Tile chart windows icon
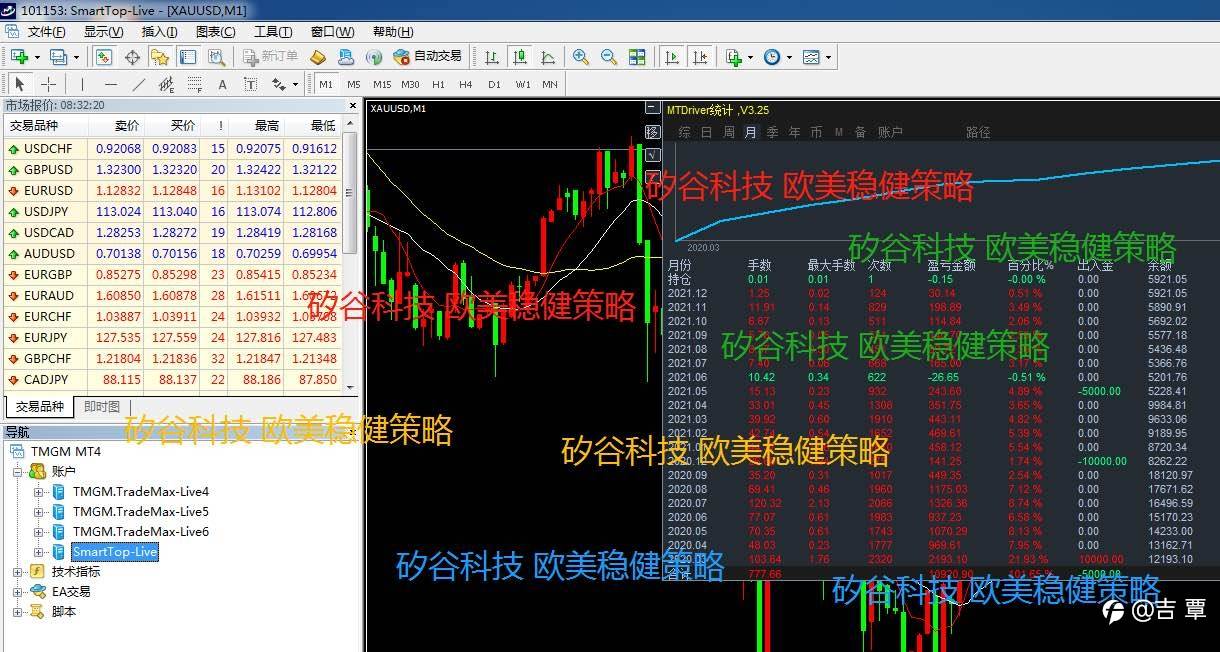The height and width of the screenshot is (652, 1220). click(637, 57)
